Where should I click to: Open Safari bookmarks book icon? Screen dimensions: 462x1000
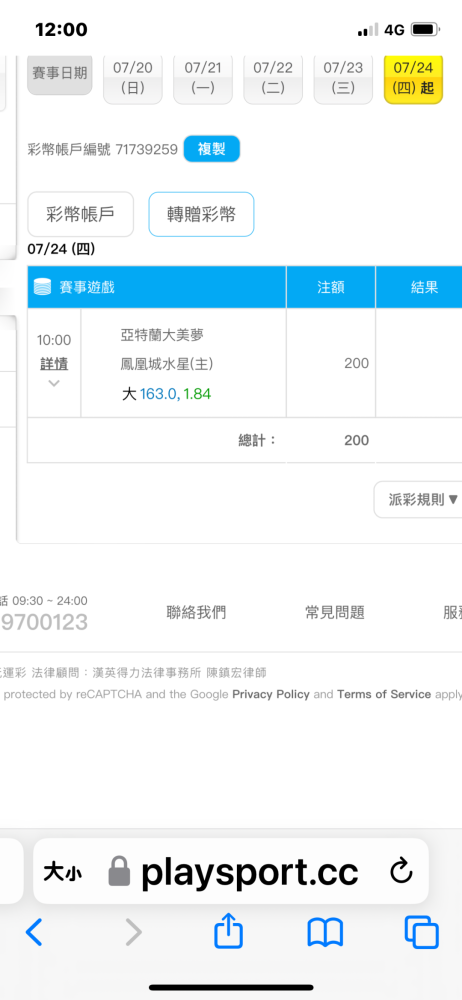pos(325,933)
